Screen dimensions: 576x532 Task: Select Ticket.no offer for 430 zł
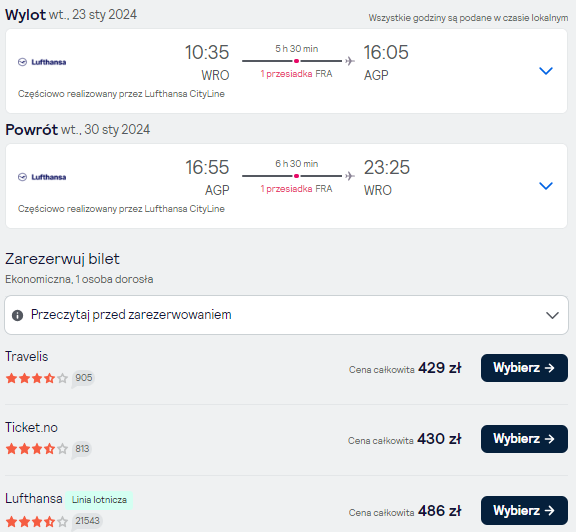tap(524, 439)
